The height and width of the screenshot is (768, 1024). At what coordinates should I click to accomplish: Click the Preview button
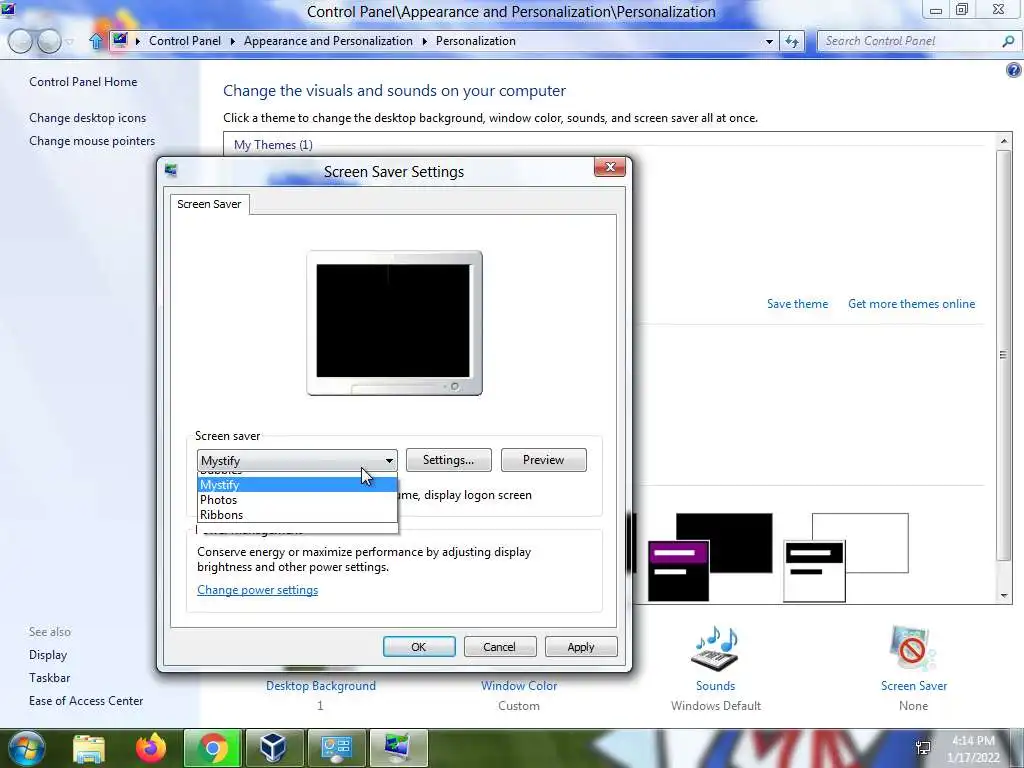tap(543, 460)
